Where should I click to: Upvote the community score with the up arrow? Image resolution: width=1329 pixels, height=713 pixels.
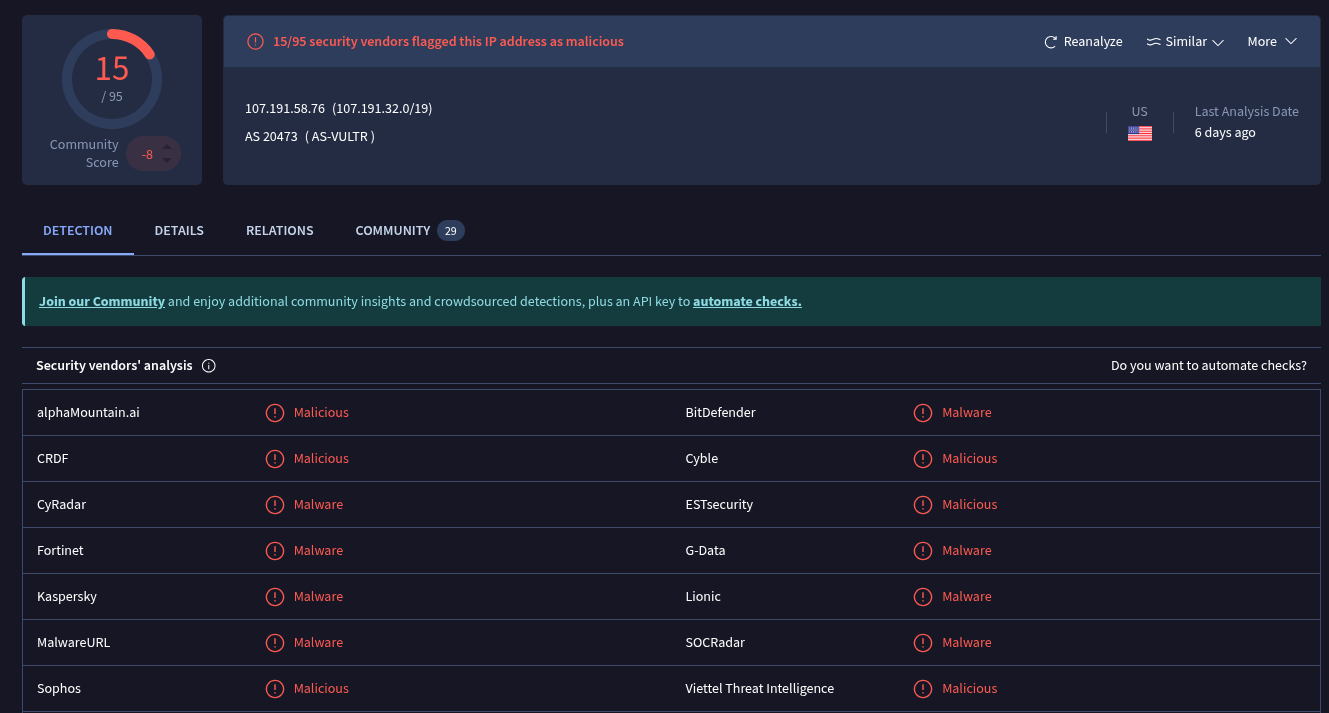[x=167, y=148]
